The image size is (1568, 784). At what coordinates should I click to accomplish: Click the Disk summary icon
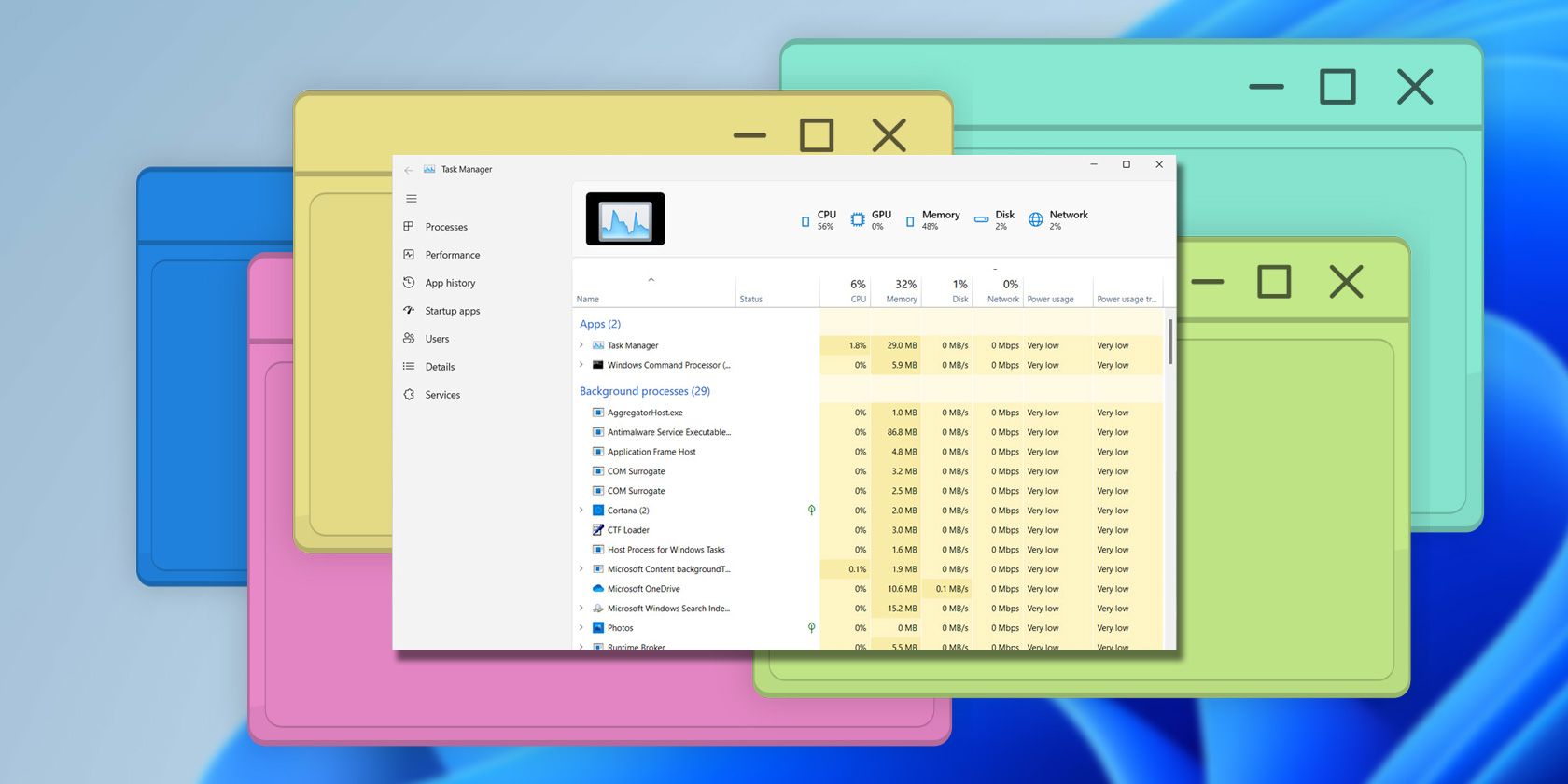click(981, 220)
